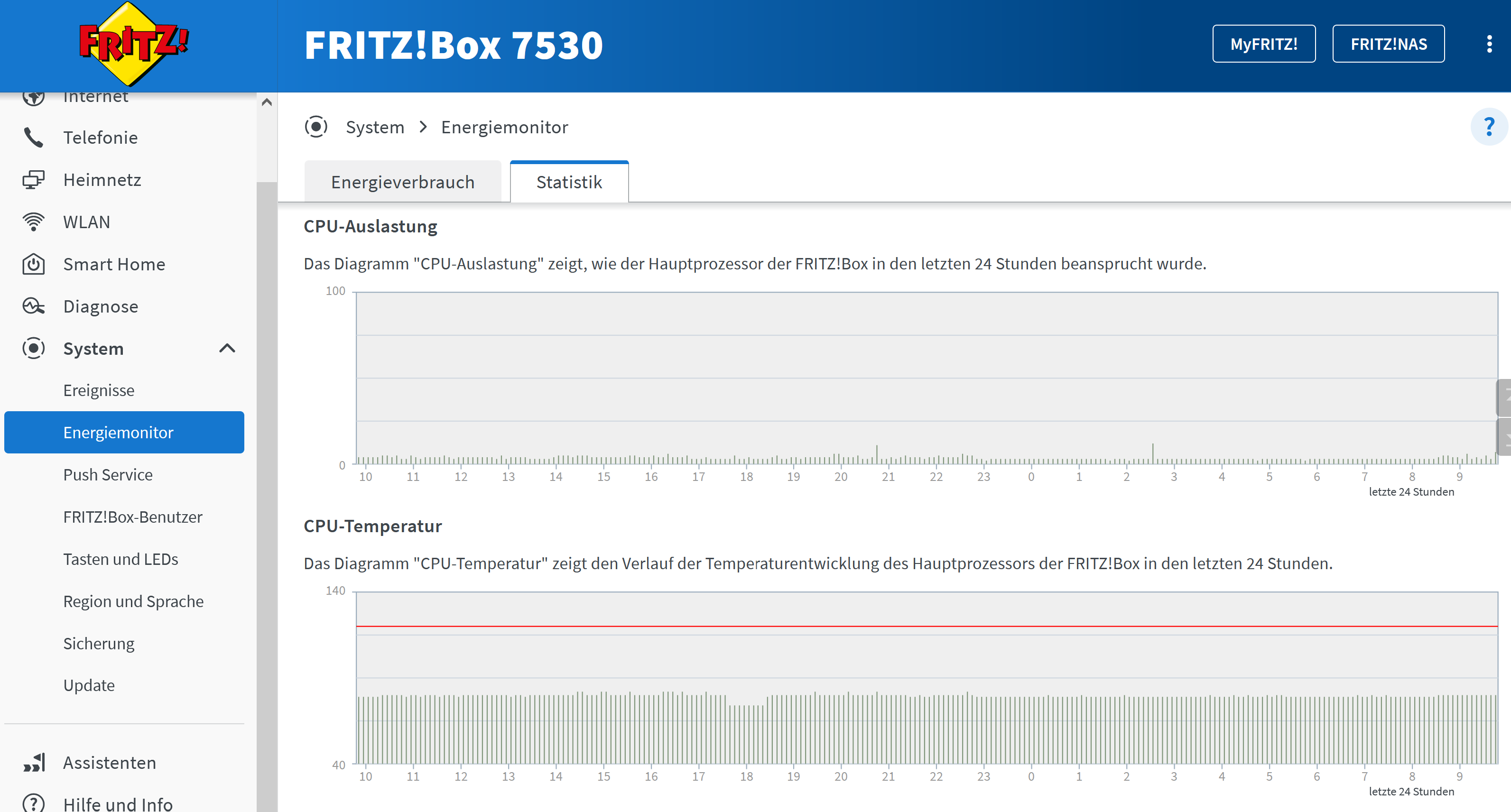
Task: Click the Diagnose icon
Action: click(33, 306)
